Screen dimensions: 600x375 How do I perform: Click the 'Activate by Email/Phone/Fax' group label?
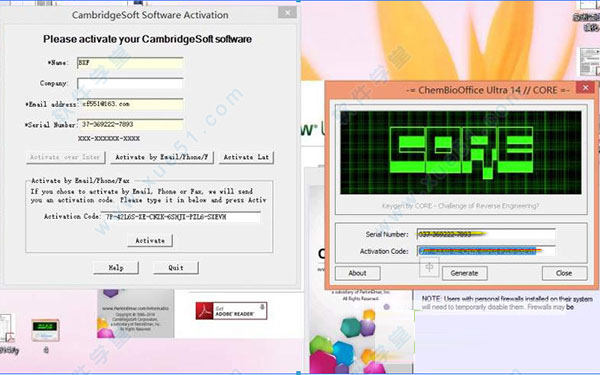80,181
